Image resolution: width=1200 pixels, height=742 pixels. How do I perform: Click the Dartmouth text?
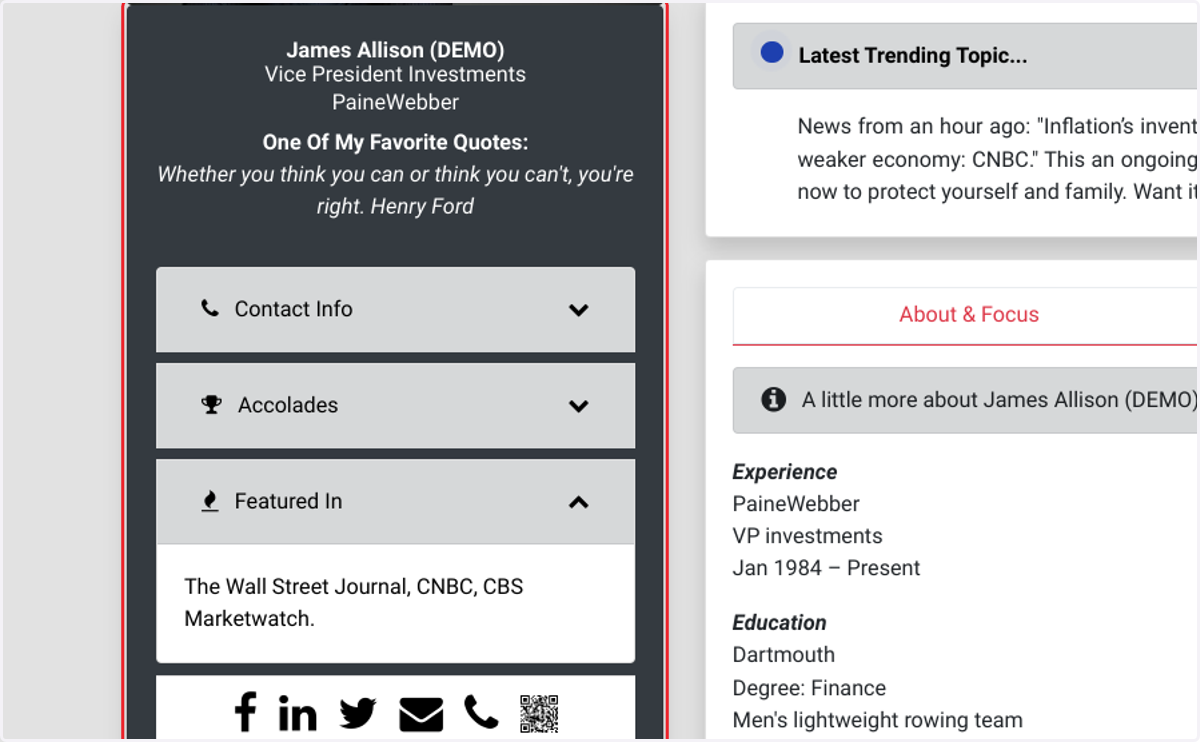(x=783, y=655)
